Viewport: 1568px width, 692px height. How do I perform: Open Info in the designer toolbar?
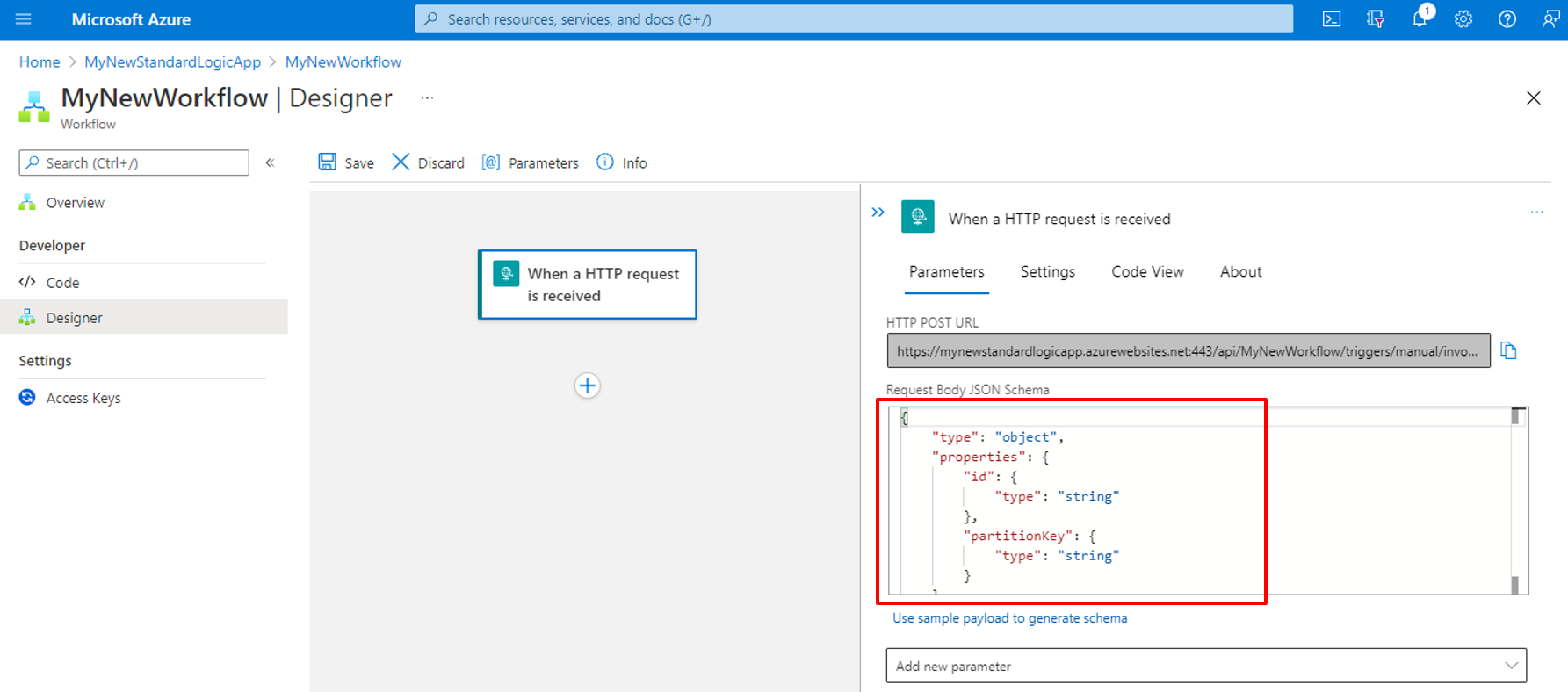(x=622, y=162)
